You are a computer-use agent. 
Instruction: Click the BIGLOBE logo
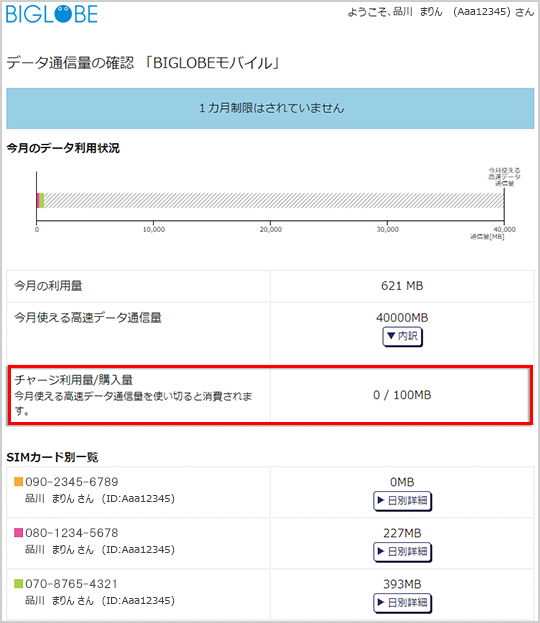tap(52, 14)
